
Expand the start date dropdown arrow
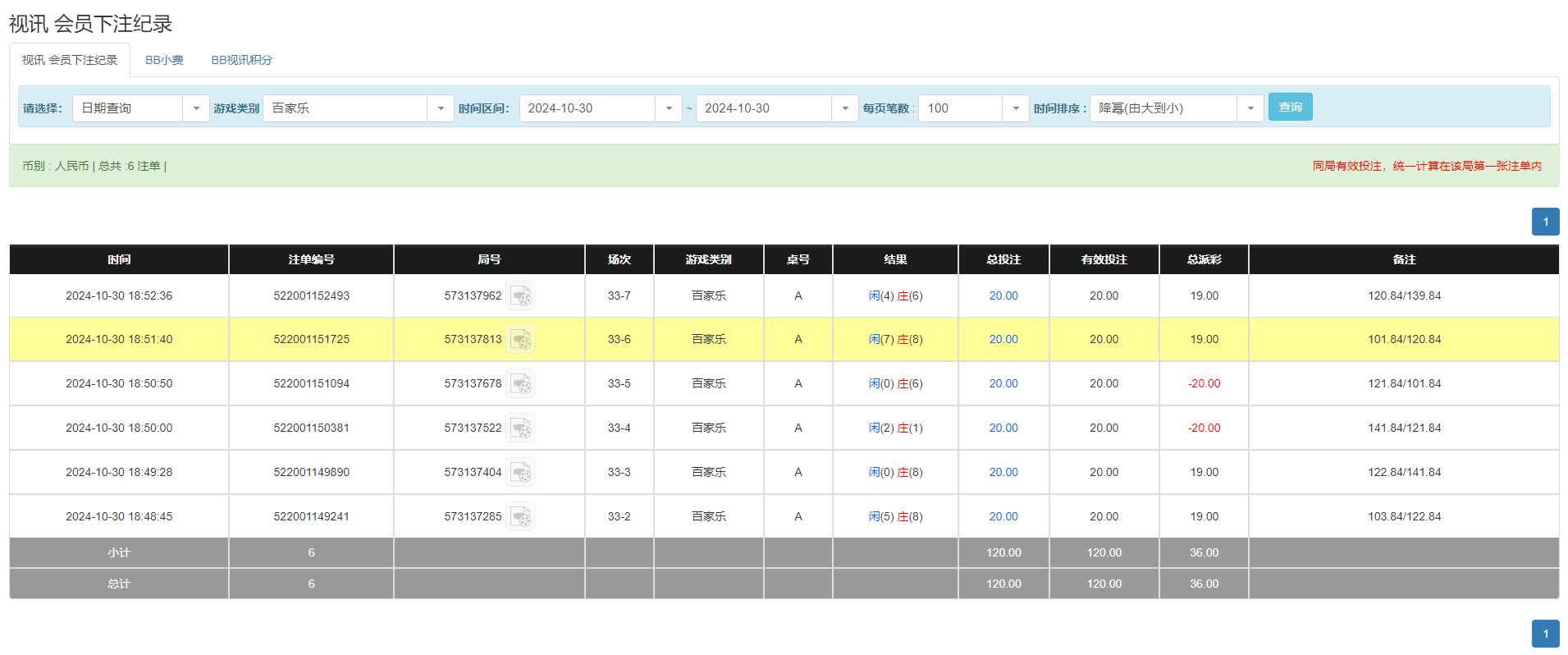pyautogui.click(x=668, y=108)
